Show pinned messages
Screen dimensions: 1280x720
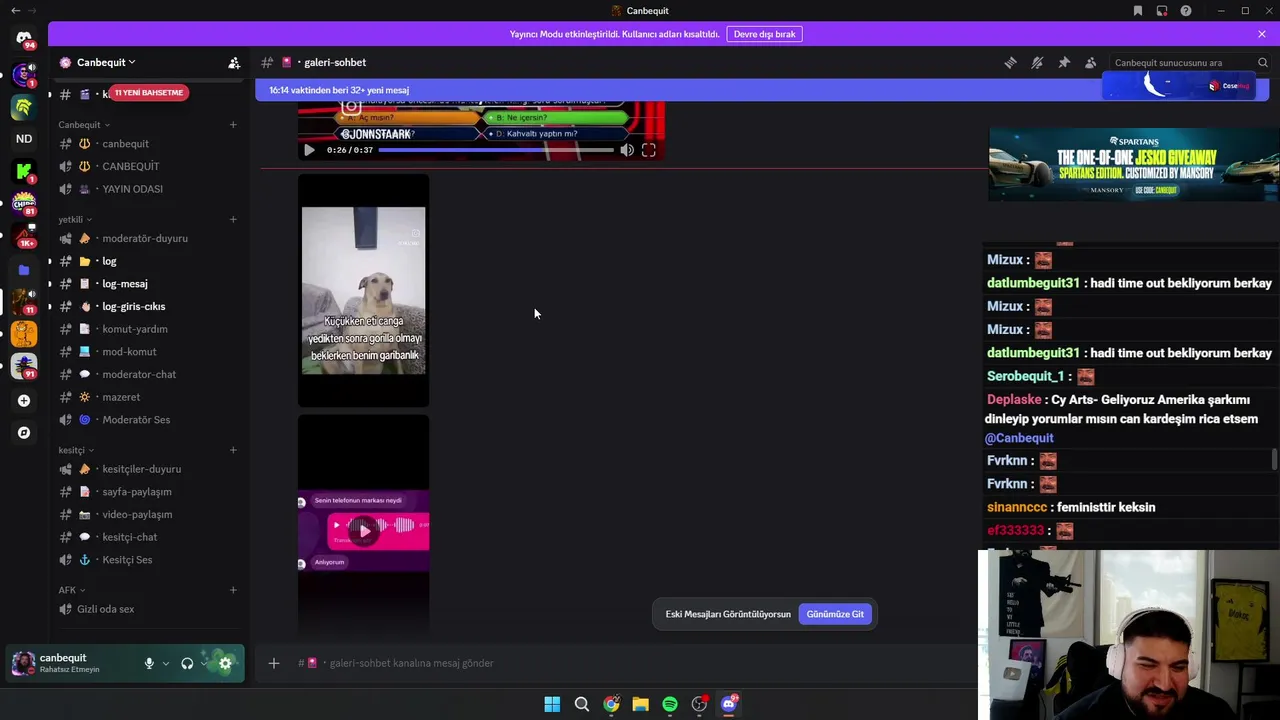tap(1064, 62)
